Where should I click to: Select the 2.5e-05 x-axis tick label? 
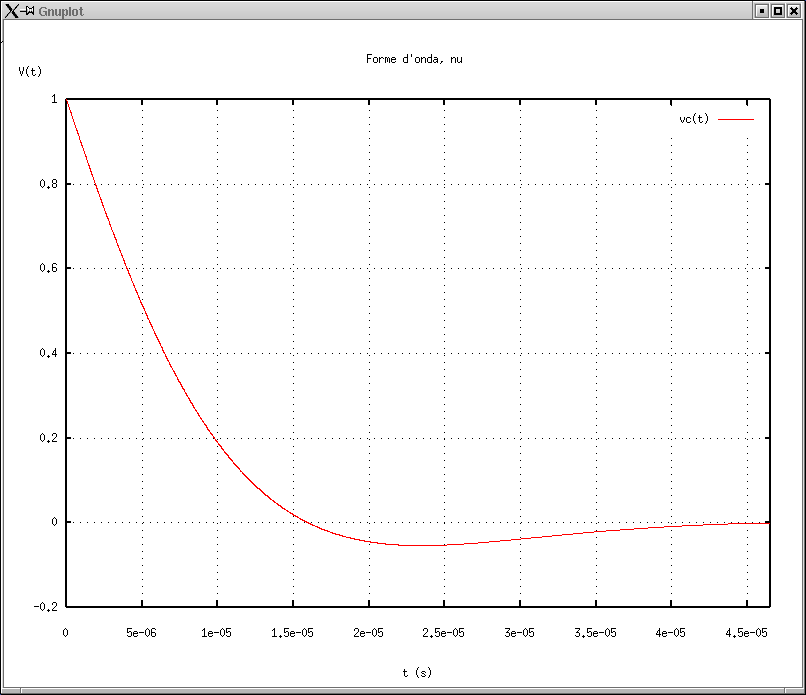pyautogui.click(x=444, y=633)
